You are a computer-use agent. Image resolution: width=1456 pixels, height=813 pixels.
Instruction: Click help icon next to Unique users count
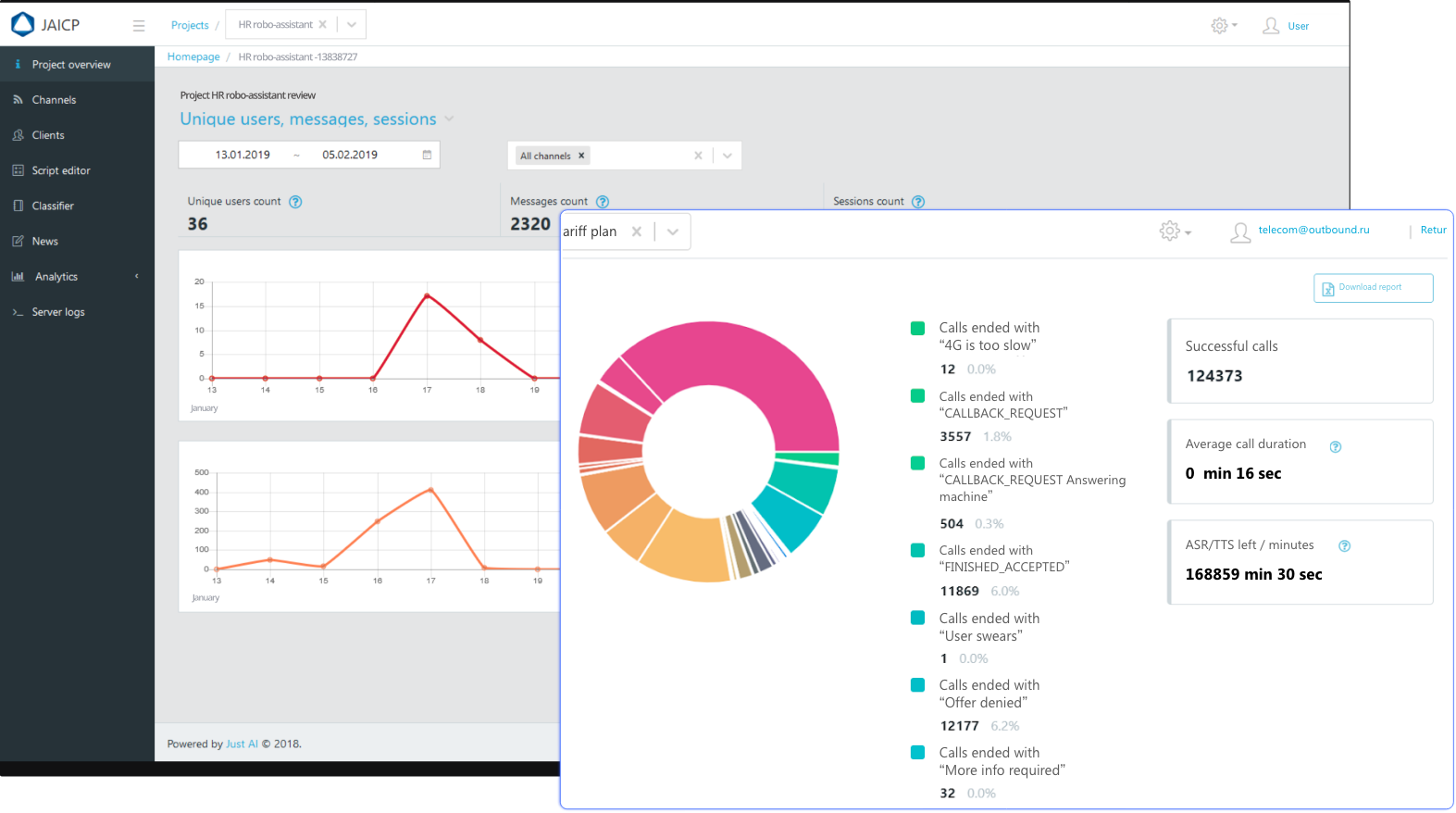(x=295, y=202)
